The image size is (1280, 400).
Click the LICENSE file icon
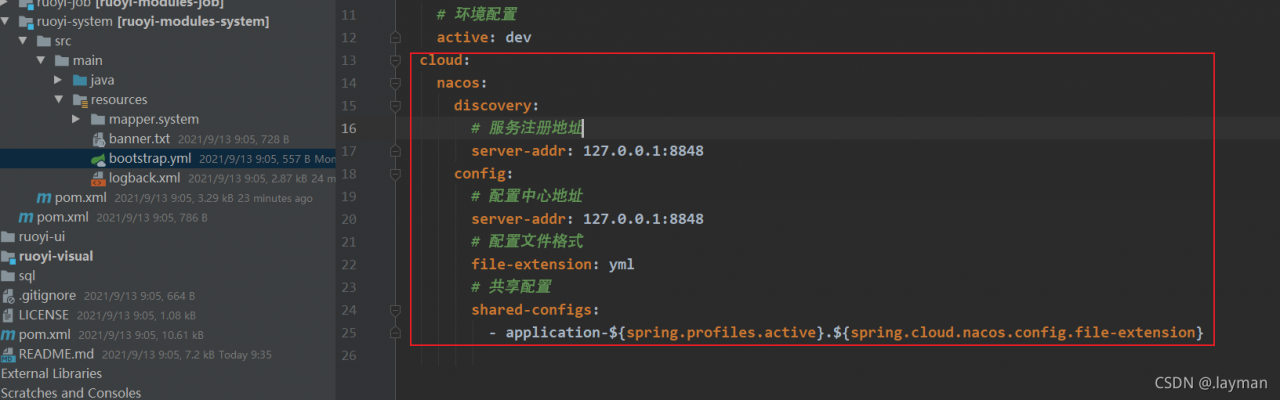(8, 315)
